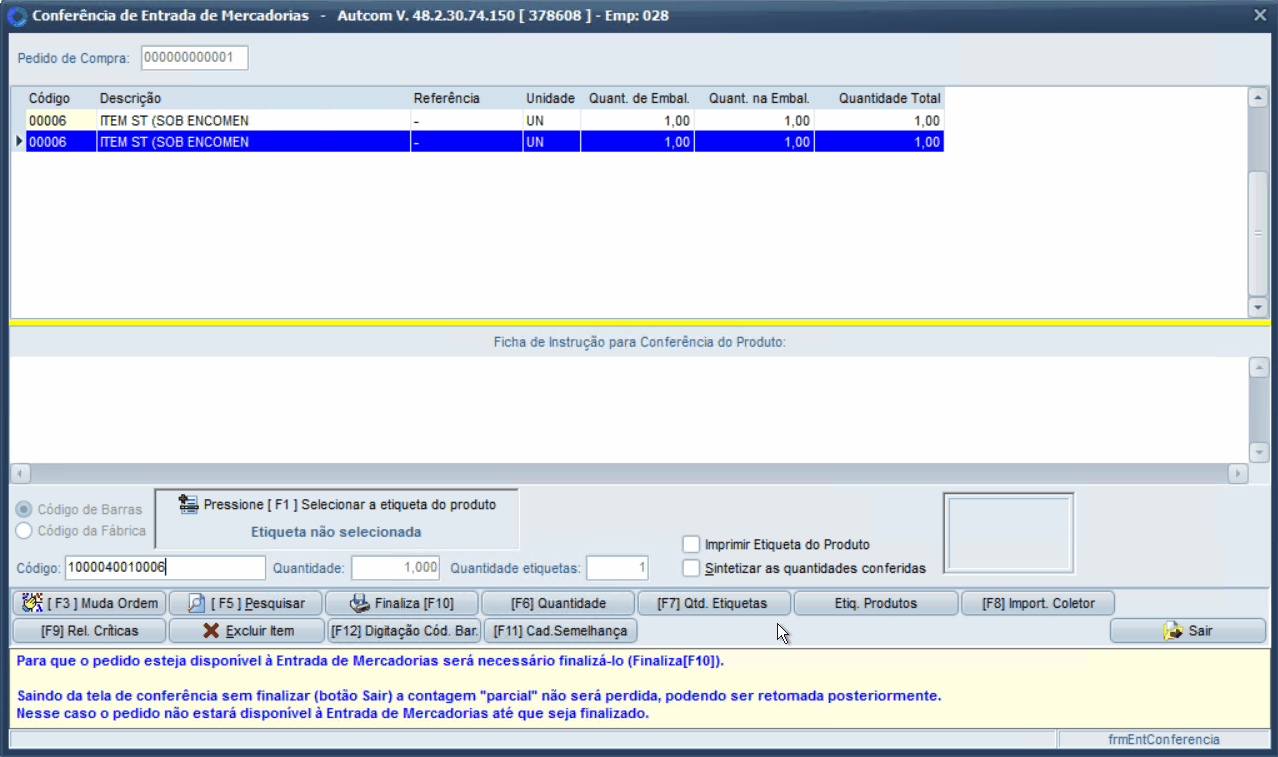This screenshot has width=1278, height=757.
Task: Click the printer icon on Finaliza button
Action: coord(359,603)
